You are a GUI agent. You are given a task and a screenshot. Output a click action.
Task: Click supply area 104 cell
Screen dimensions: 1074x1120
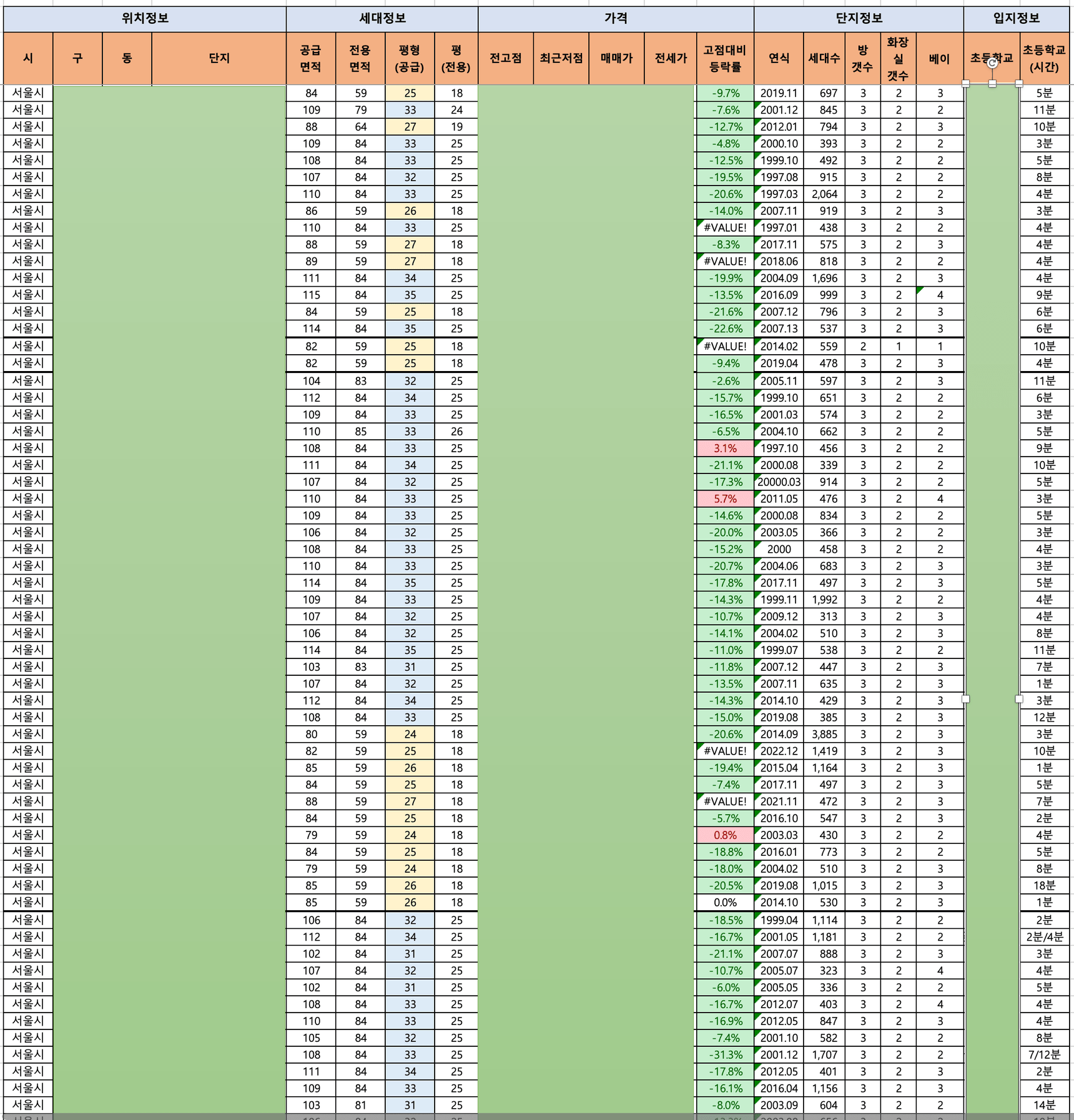pyautogui.click(x=311, y=381)
